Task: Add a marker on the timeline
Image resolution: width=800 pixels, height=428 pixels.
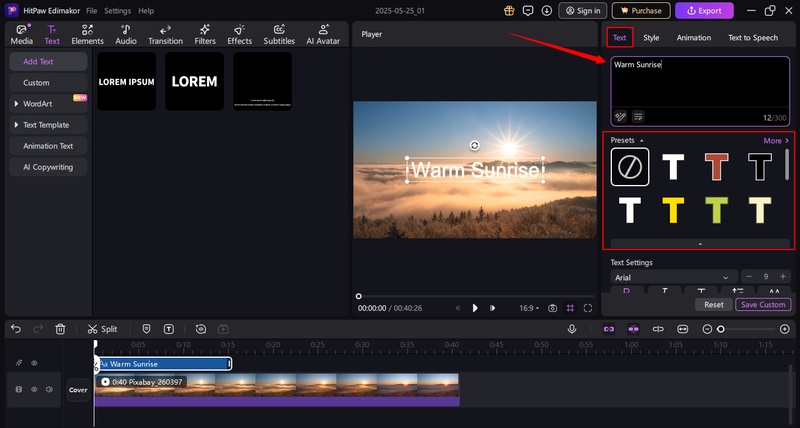Action: click(x=146, y=329)
